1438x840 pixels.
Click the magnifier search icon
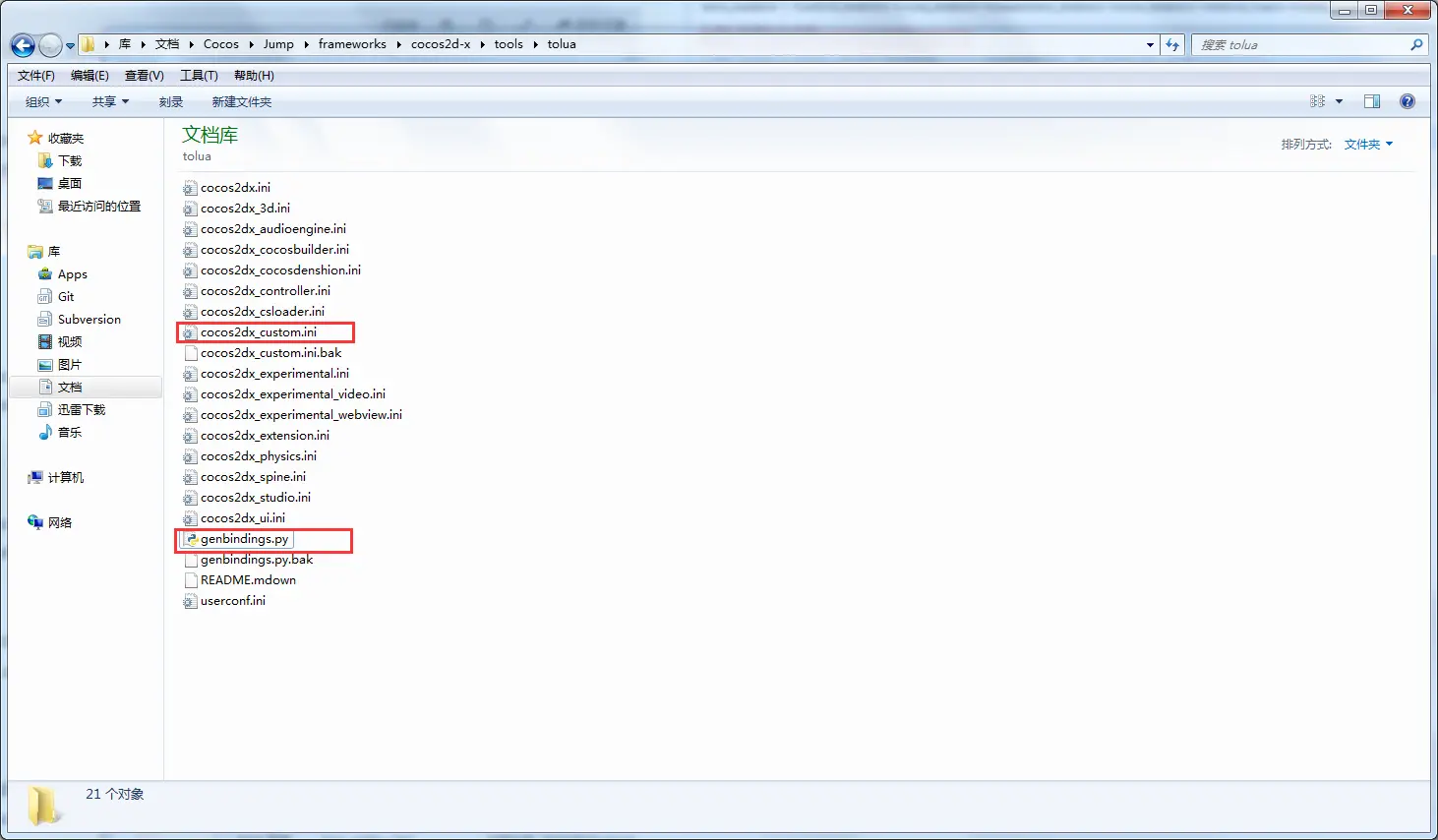point(1416,45)
